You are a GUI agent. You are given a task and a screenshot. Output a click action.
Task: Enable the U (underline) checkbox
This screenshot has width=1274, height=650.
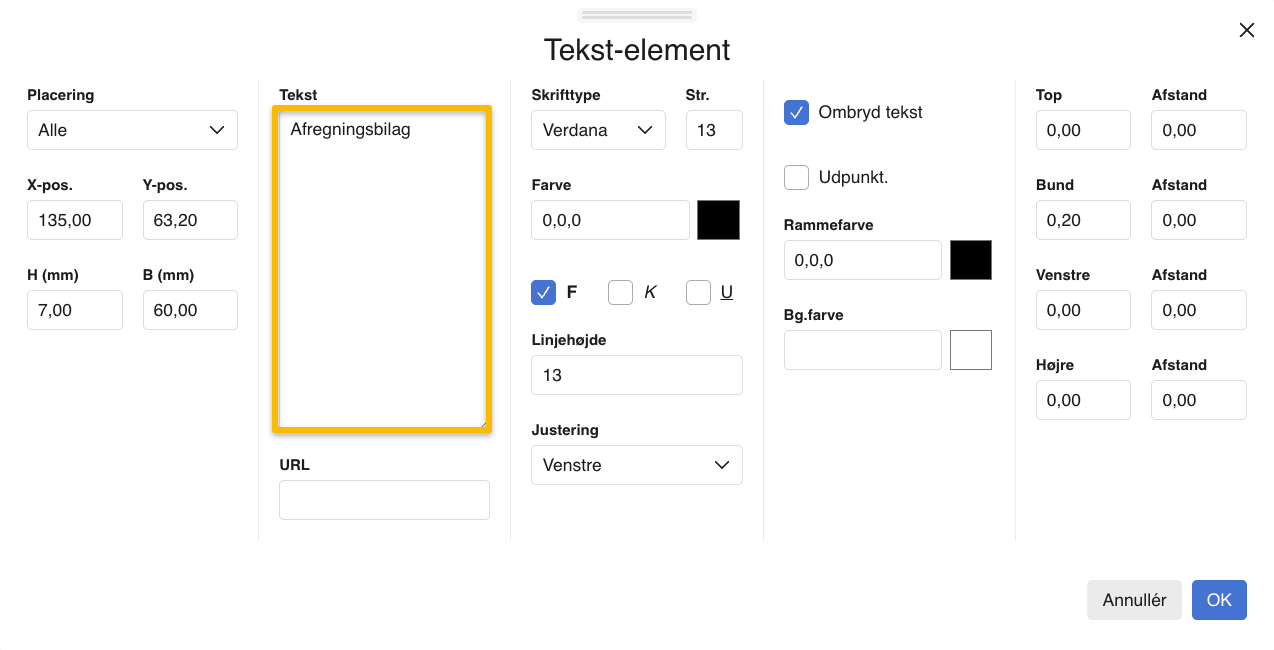[x=698, y=292]
